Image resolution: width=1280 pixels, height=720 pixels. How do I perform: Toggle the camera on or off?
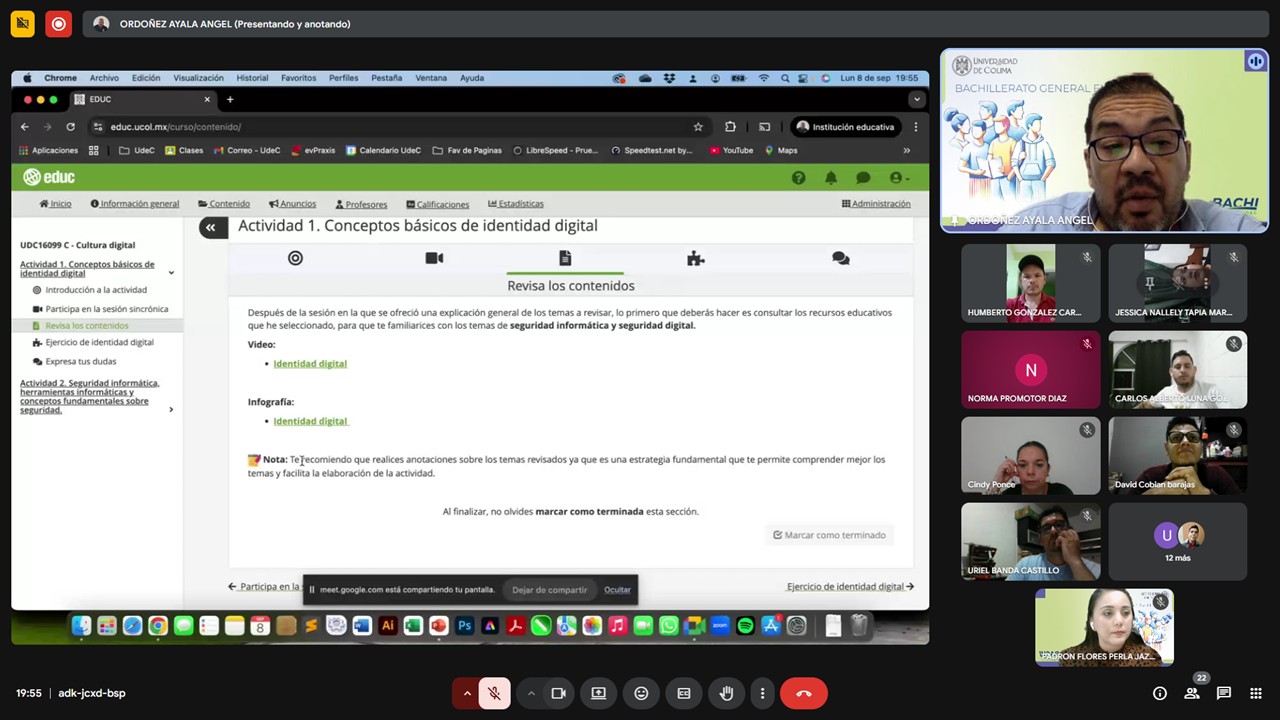pos(558,693)
